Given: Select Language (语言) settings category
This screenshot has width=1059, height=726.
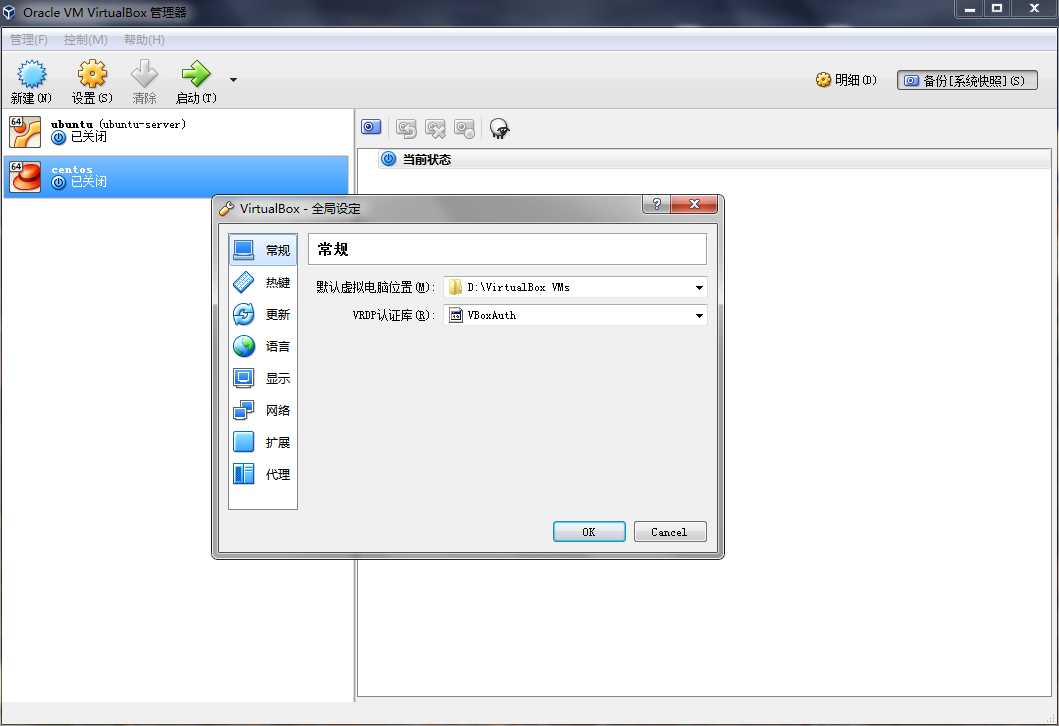Looking at the screenshot, I should [x=263, y=346].
